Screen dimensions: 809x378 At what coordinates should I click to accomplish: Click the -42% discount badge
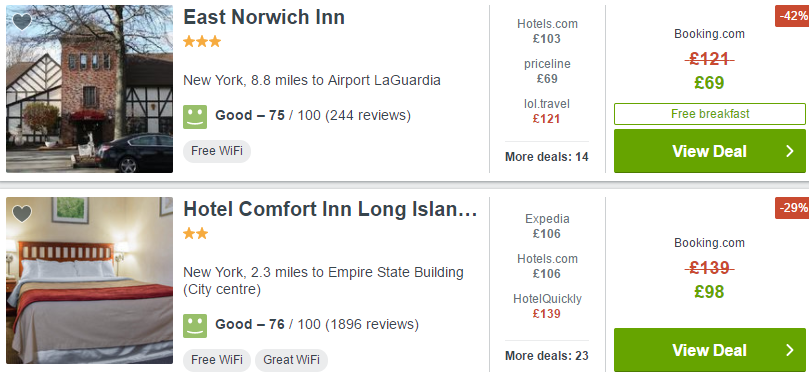coord(792,16)
